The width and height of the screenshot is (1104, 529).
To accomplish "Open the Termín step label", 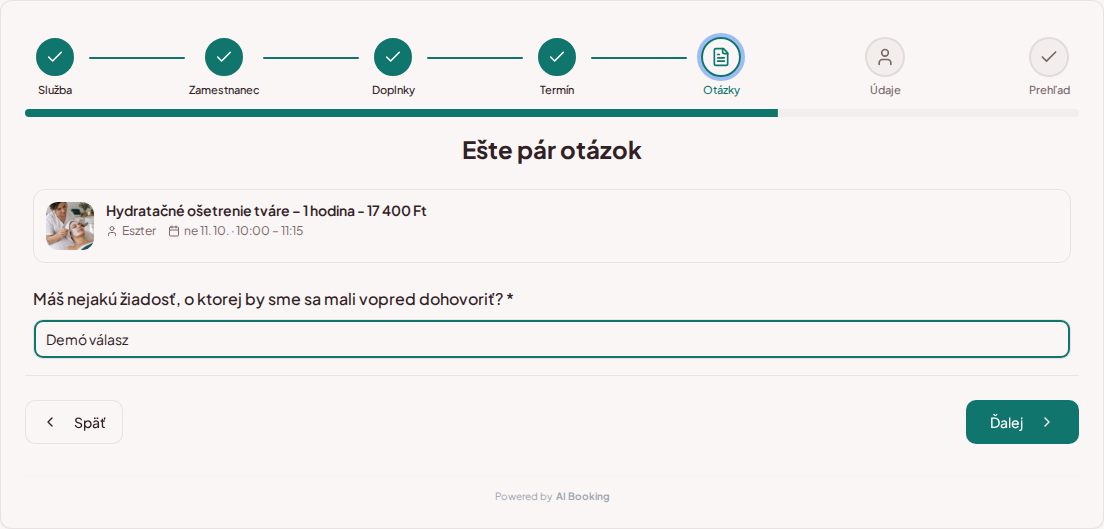I will tap(557, 90).
